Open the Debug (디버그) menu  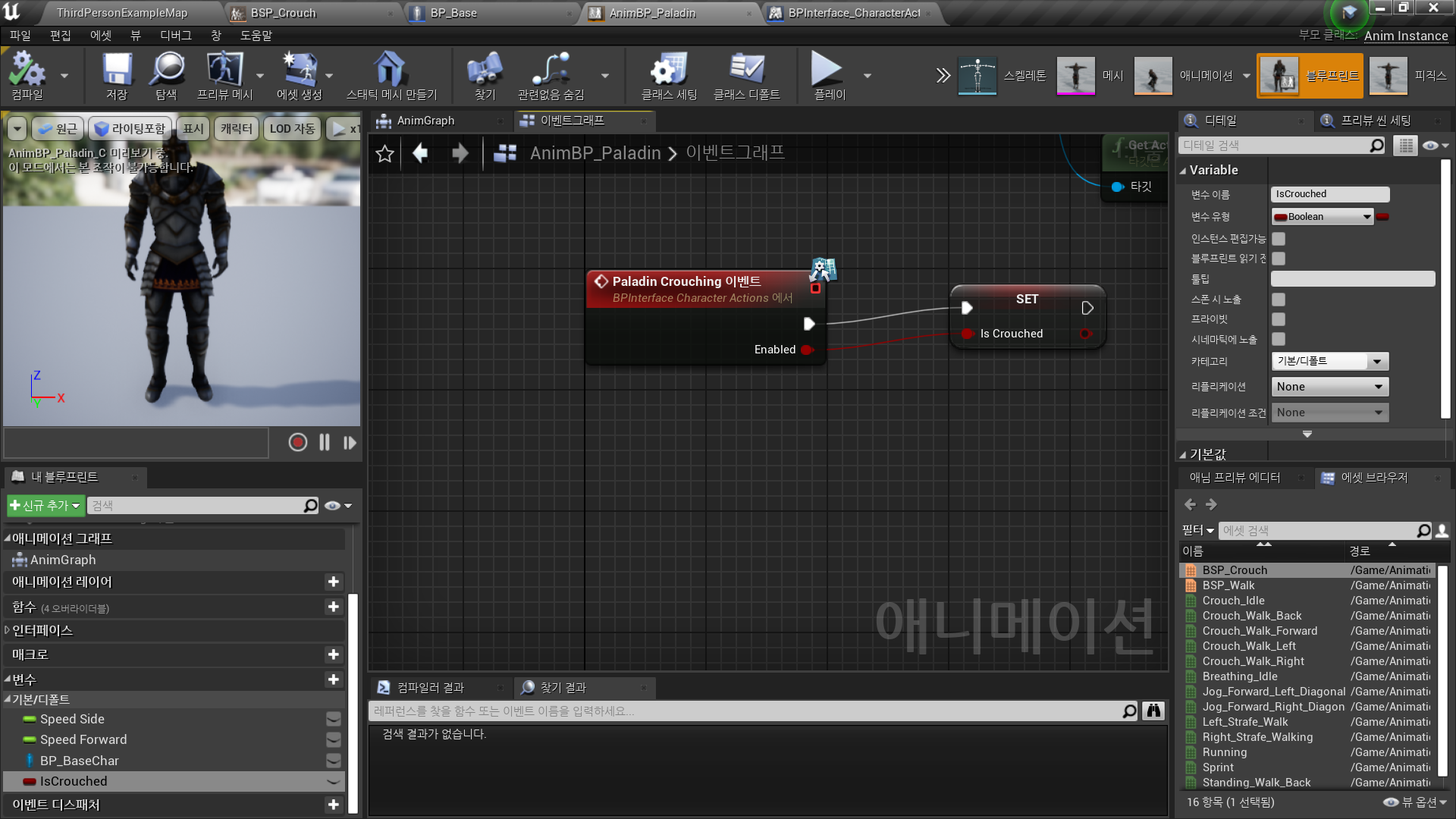tap(175, 36)
